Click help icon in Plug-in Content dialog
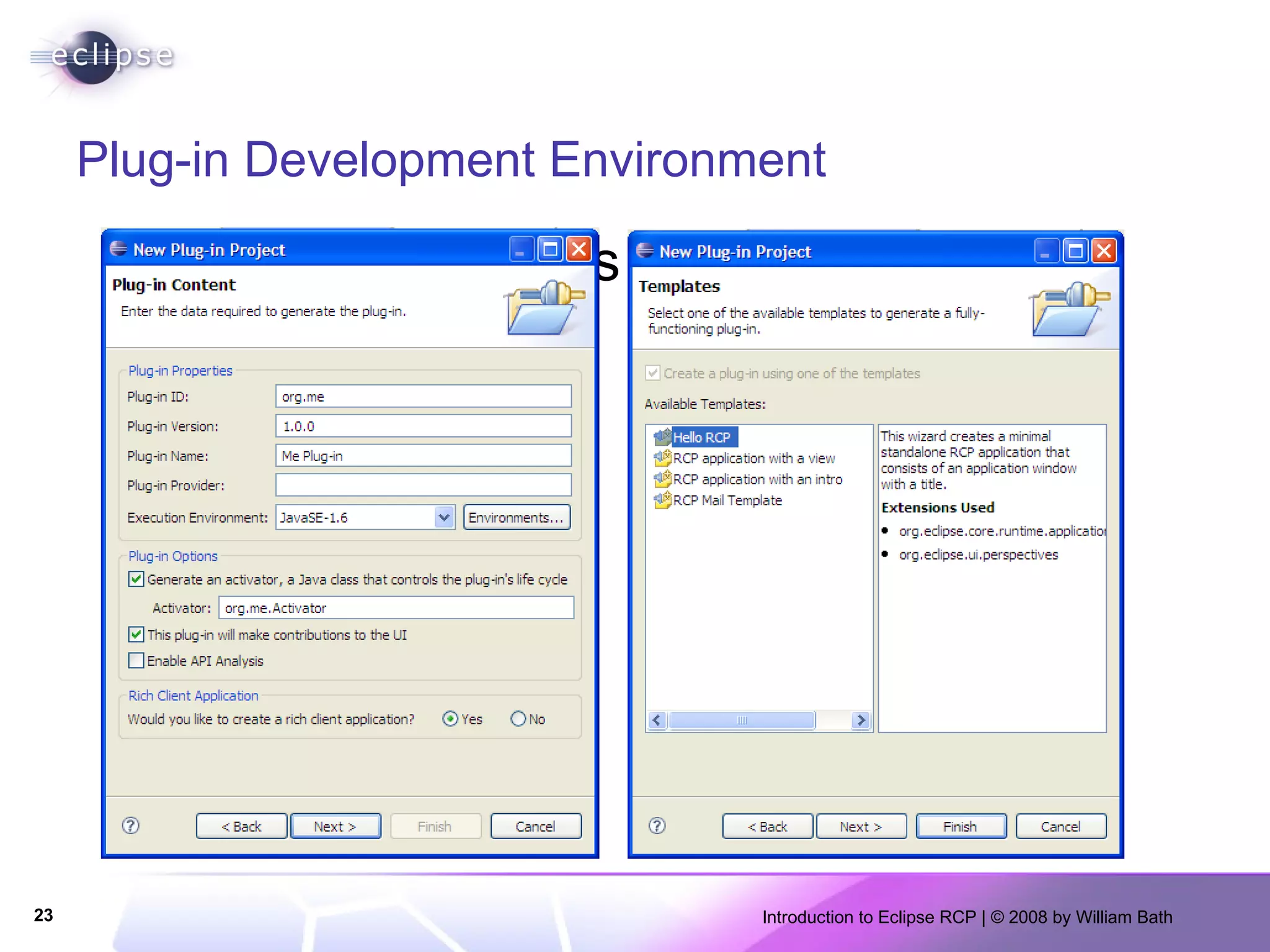The height and width of the screenshot is (952, 1270). [131, 826]
